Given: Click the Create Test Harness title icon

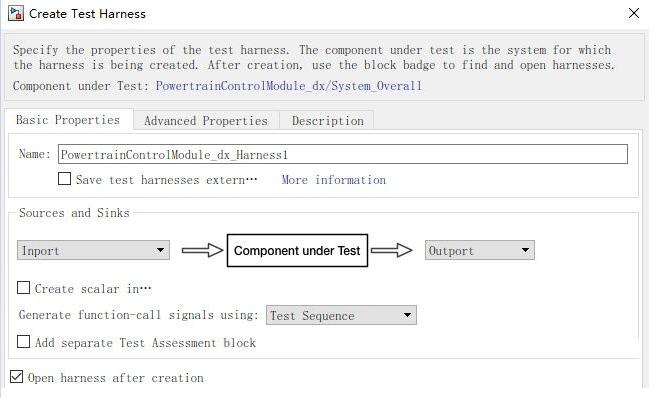Looking at the screenshot, I should click(16, 13).
